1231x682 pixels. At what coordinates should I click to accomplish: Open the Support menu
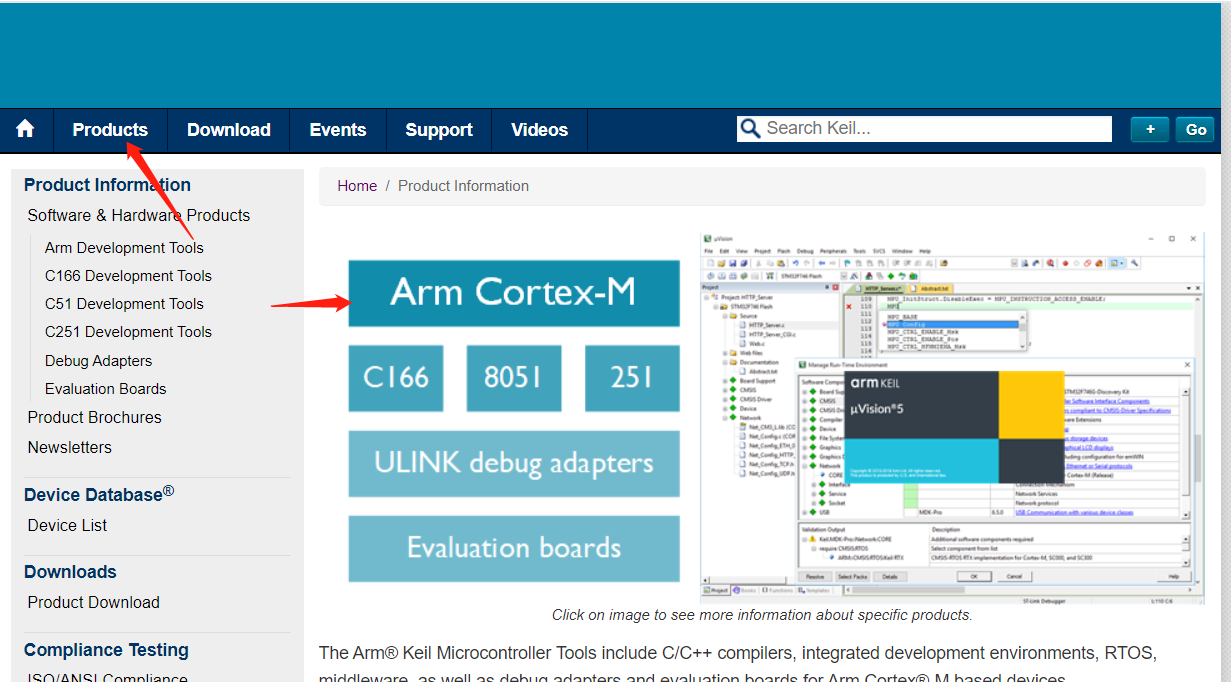point(439,130)
